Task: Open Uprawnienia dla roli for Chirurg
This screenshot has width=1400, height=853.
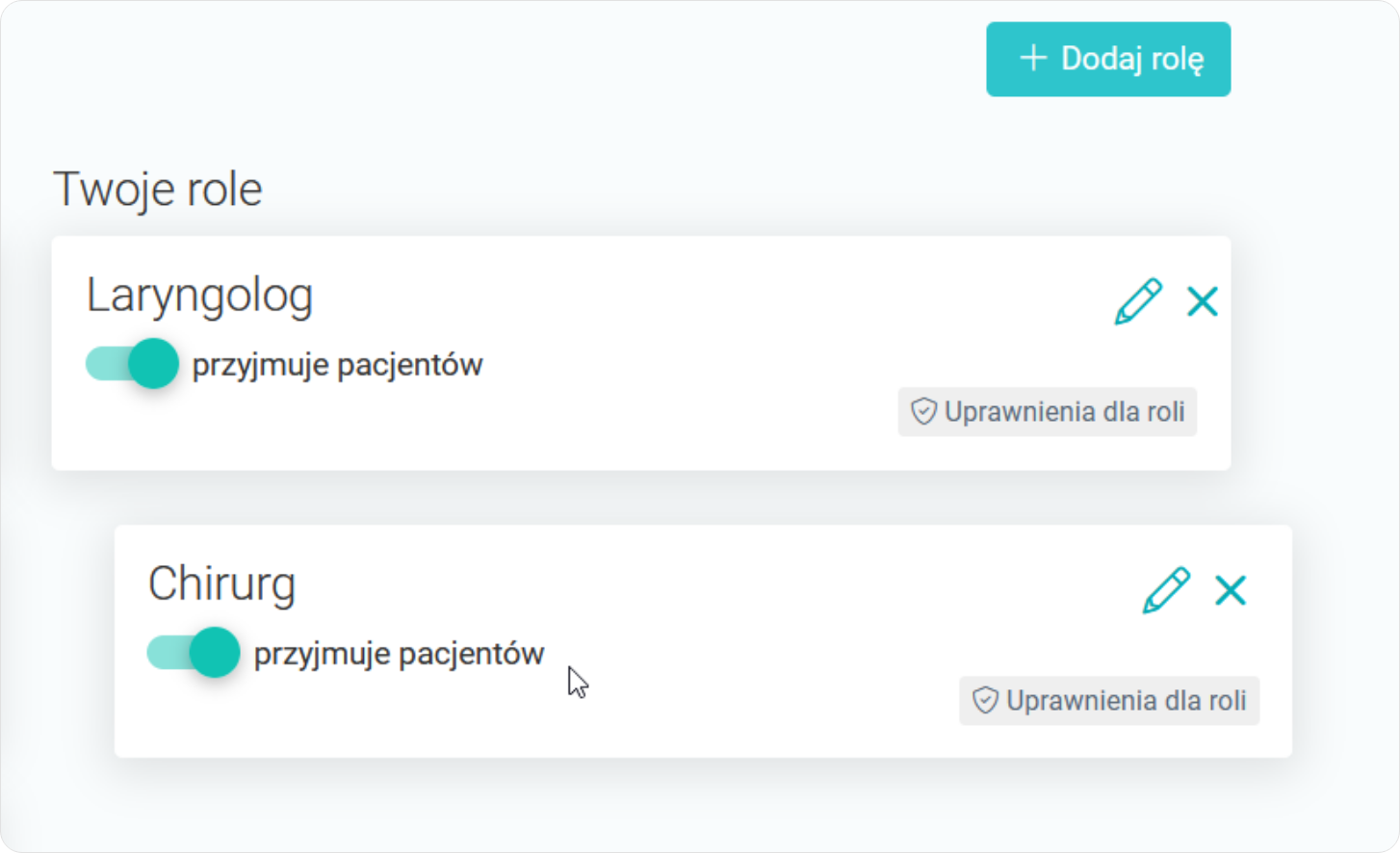Action: [x=1108, y=701]
